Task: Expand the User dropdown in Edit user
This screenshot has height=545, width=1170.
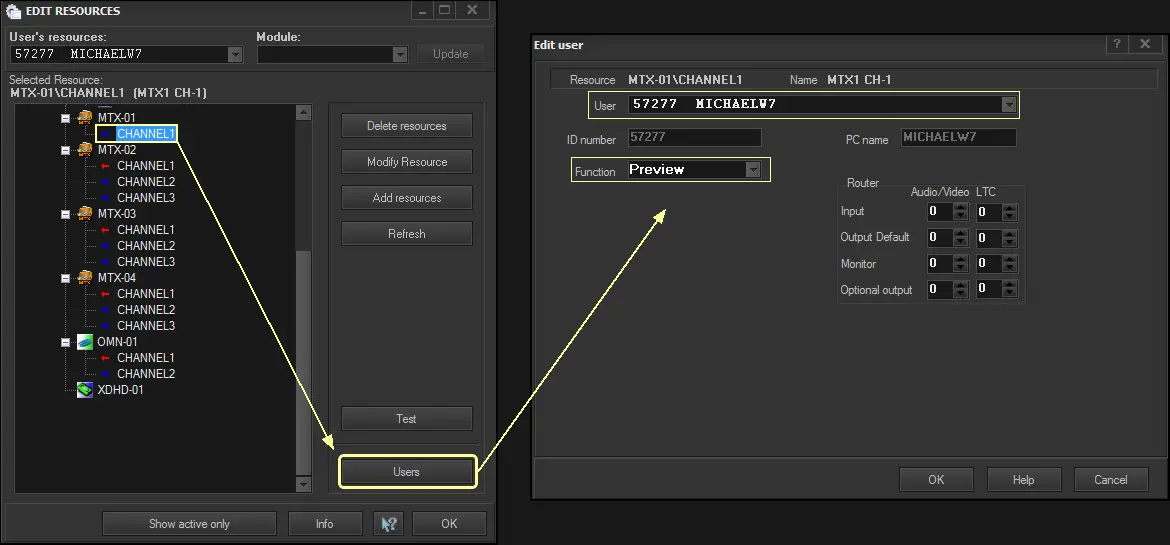Action: tap(1008, 104)
